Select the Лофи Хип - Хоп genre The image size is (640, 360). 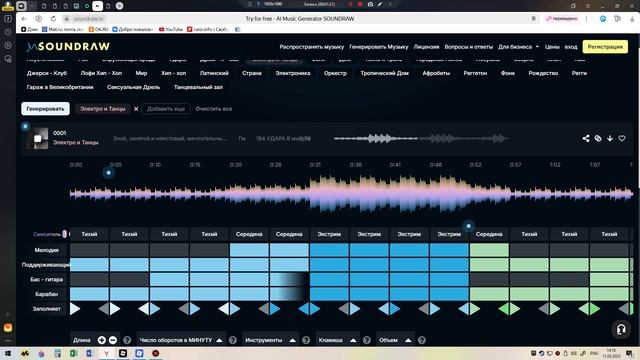pos(101,73)
